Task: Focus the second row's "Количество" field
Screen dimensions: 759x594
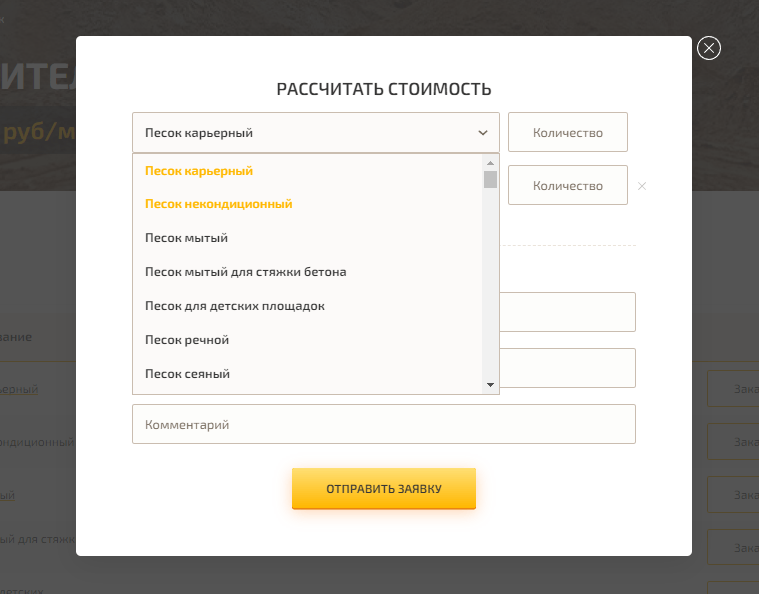Action: coord(567,185)
